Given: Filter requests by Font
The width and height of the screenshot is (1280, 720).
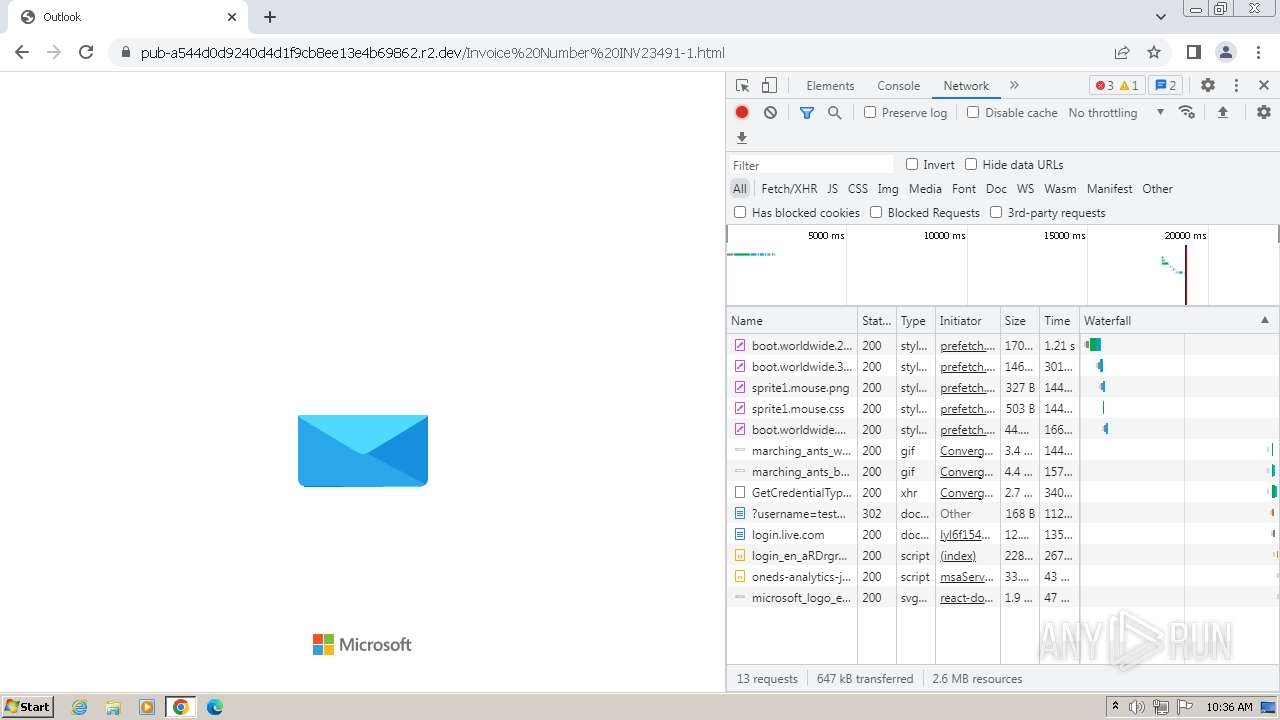Looking at the screenshot, I should [x=964, y=188].
